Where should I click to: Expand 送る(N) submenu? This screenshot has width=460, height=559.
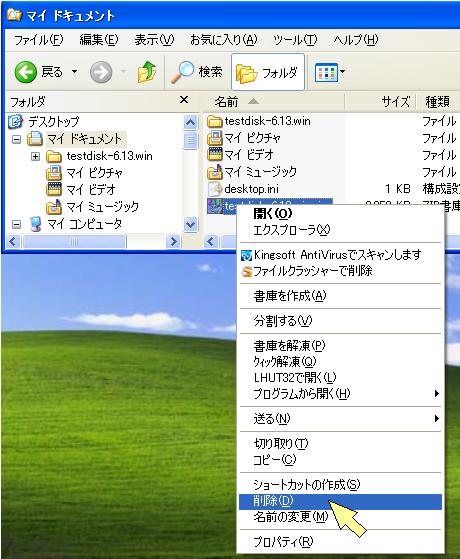coord(341,419)
